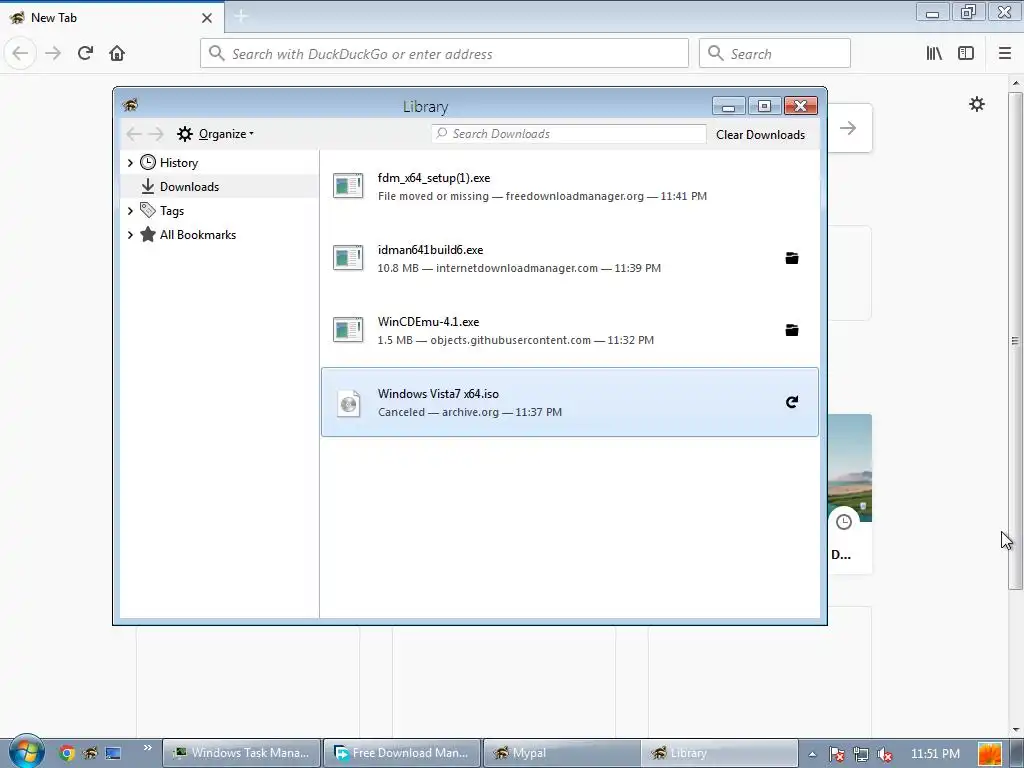The height and width of the screenshot is (768, 1024).
Task: Click the Windows Vista7 x64.iso disc icon
Action: pyautogui.click(x=349, y=403)
